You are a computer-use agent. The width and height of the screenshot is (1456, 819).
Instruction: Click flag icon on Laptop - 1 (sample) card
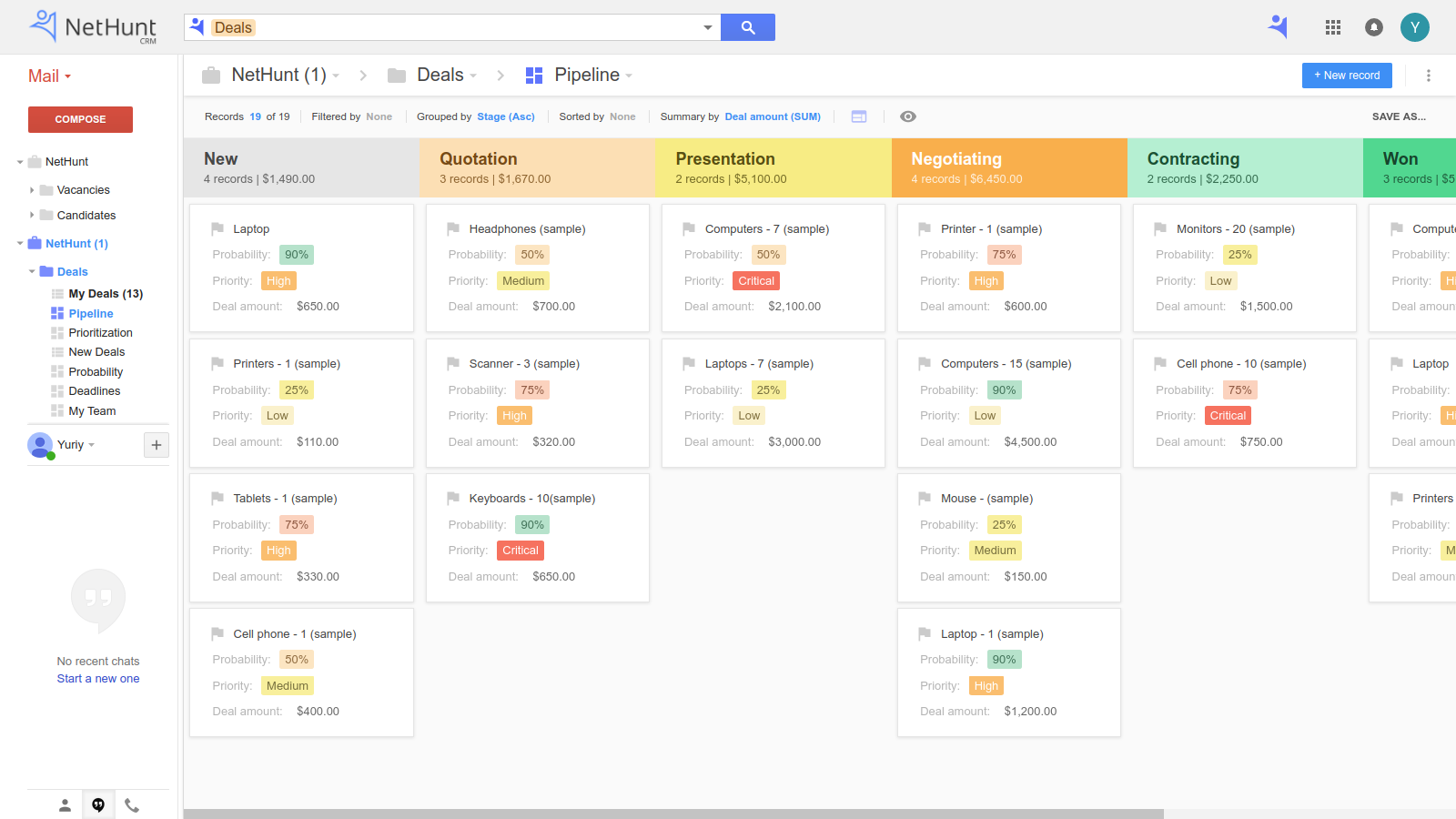coord(925,633)
